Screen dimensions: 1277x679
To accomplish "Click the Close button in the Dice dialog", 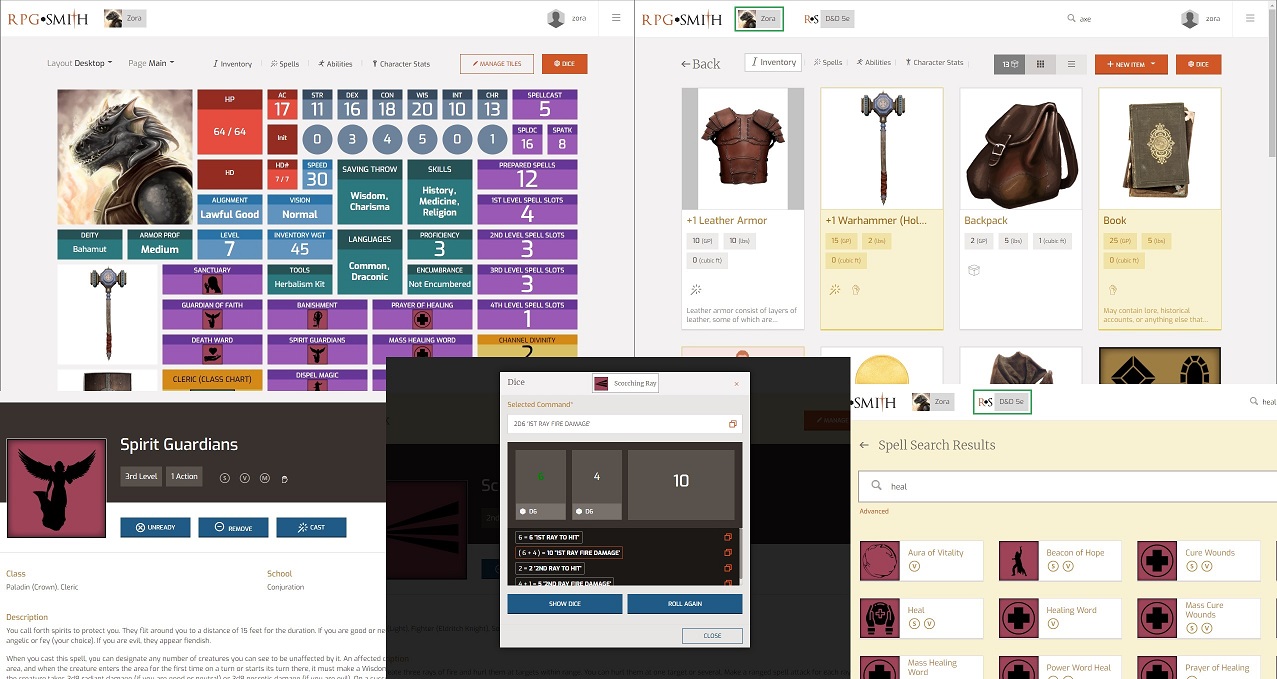I will click(x=712, y=636).
